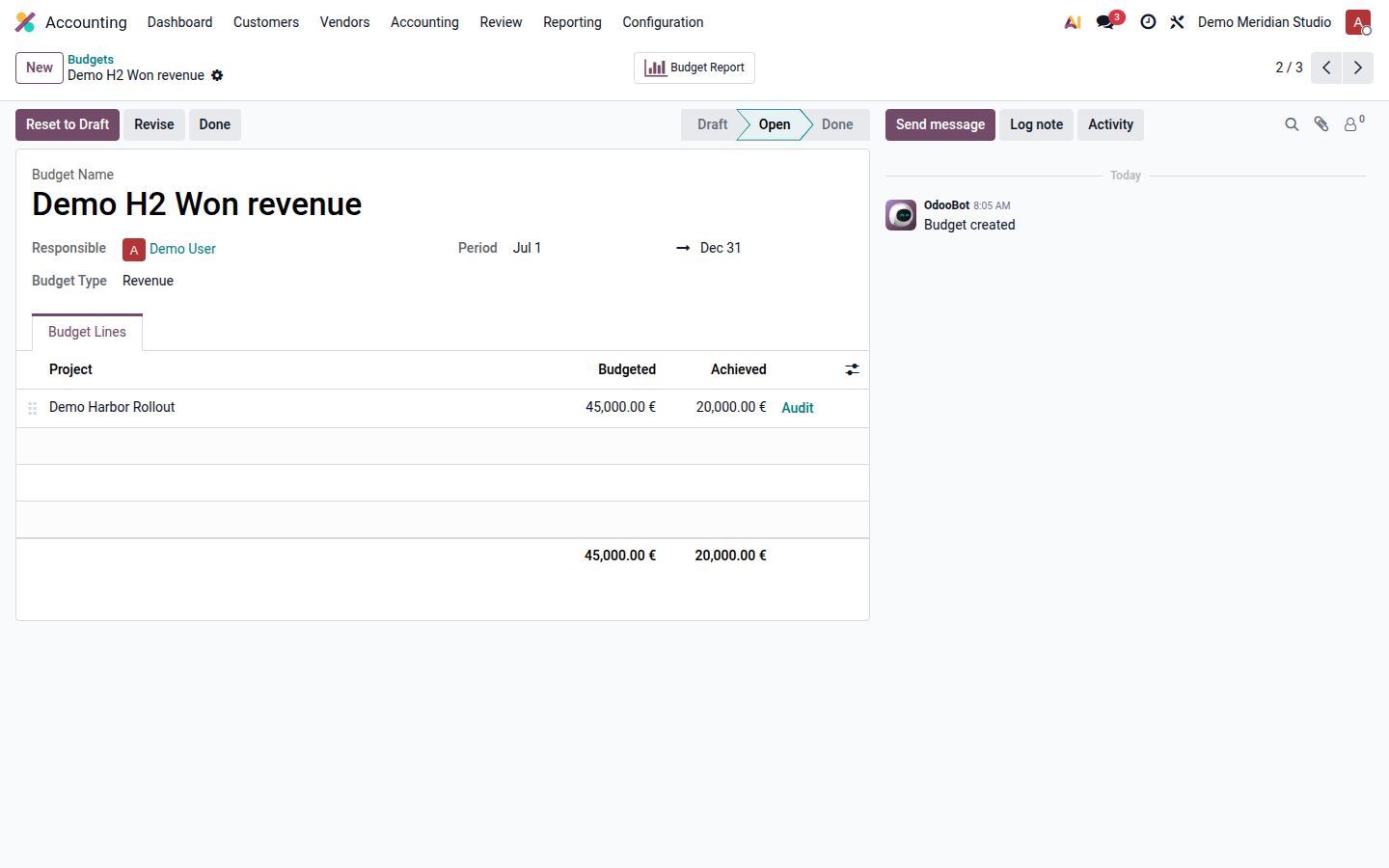Image resolution: width=1389 pixels, height=868 pixels.
Task: Open the Accounting app home icon
Action: [x=26, y=22]
